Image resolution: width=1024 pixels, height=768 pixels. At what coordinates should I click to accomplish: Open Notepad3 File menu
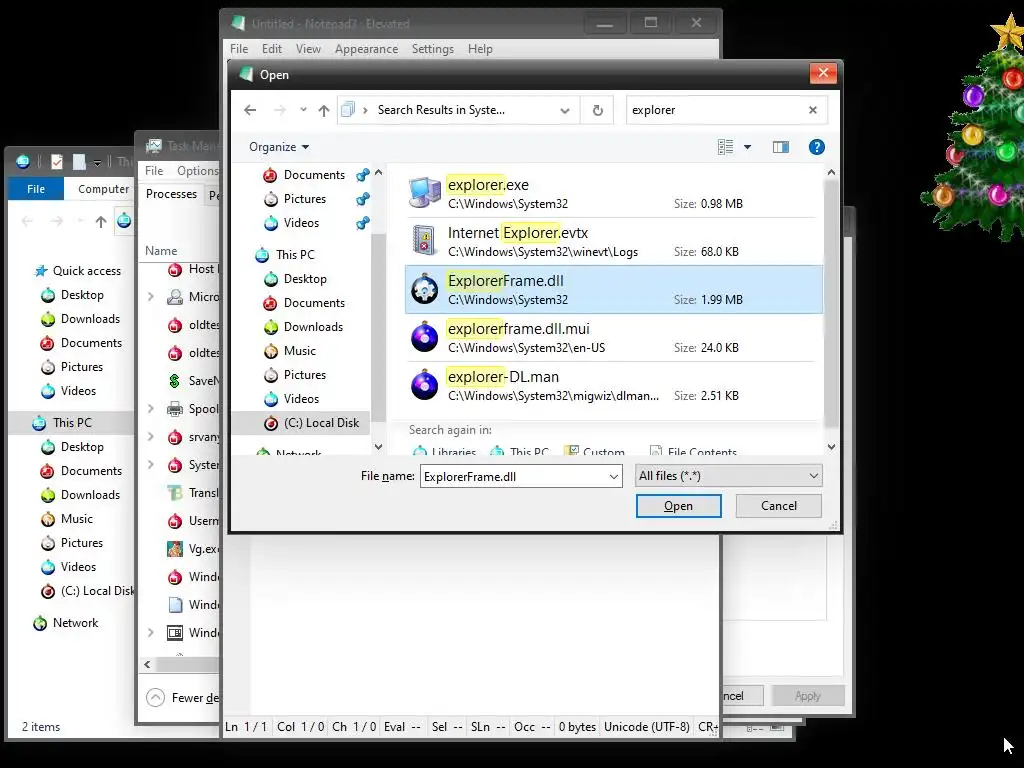pos(239,49)
